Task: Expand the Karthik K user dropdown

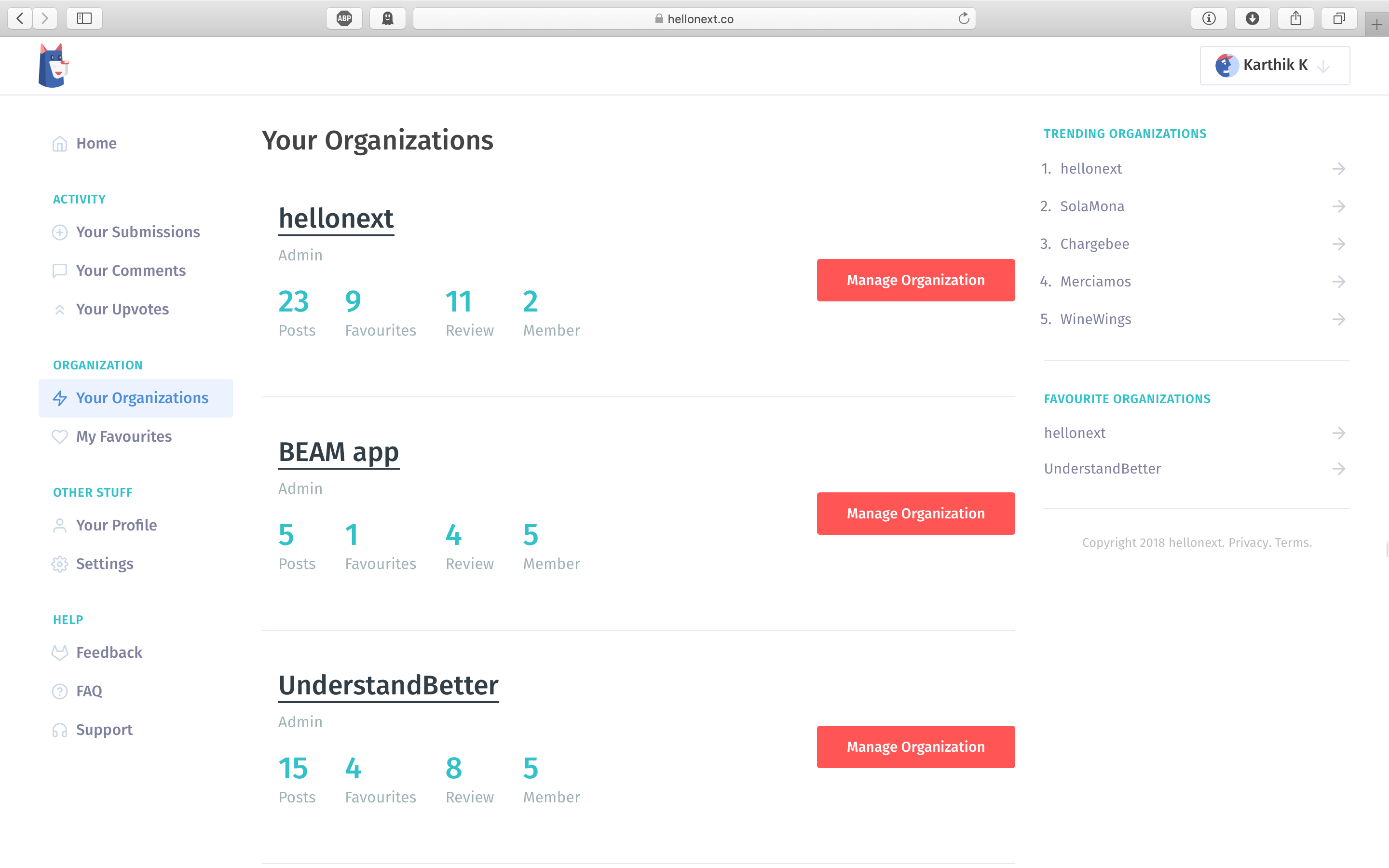Action: 1274,66
